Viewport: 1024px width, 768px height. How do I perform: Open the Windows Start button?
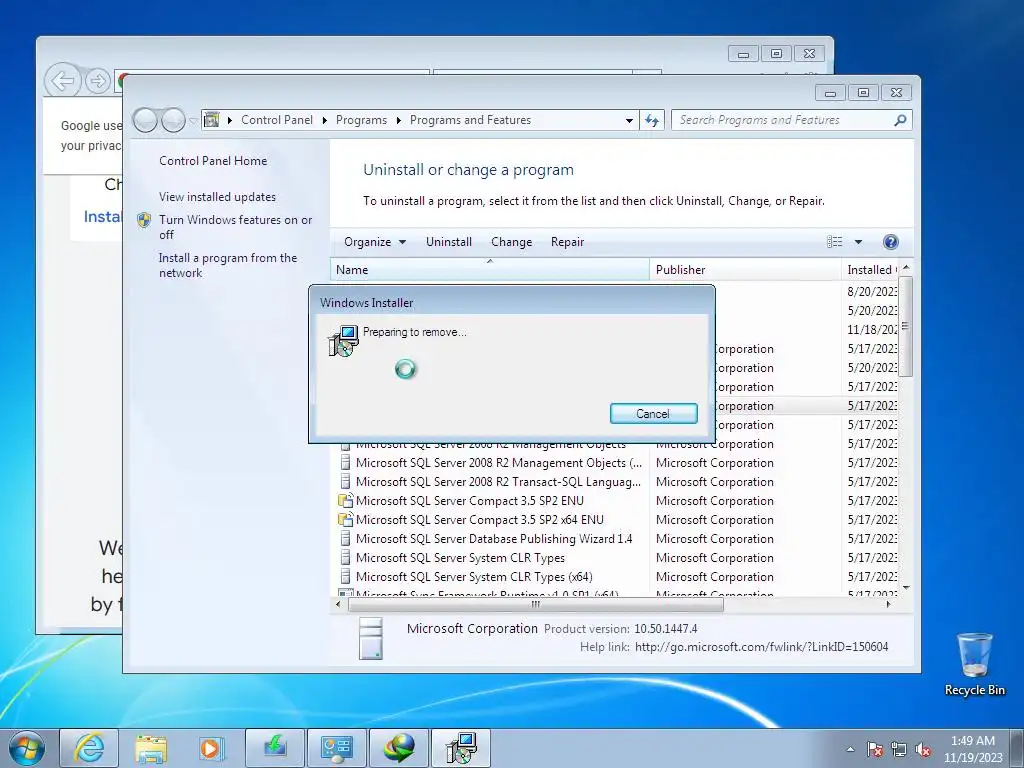27,748
